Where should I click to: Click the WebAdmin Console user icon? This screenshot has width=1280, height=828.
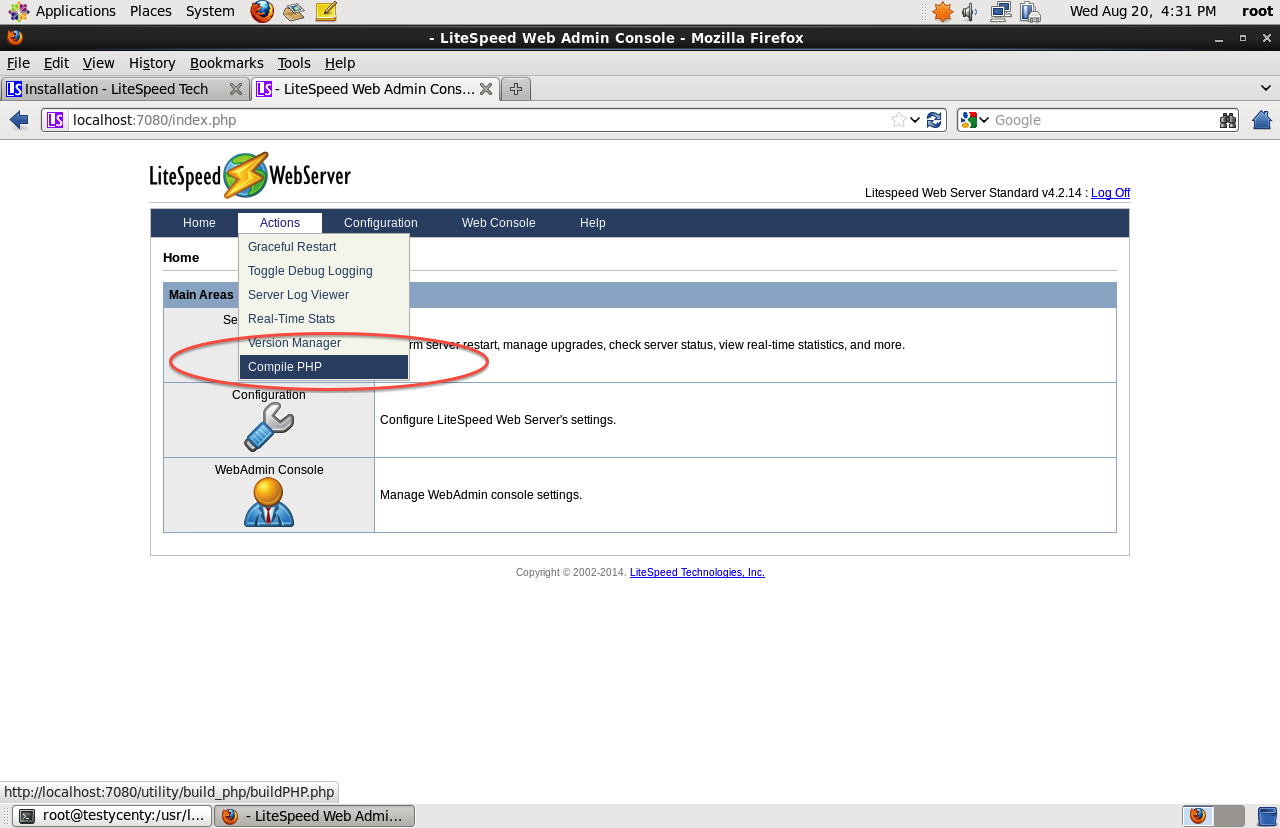[269, 502]
